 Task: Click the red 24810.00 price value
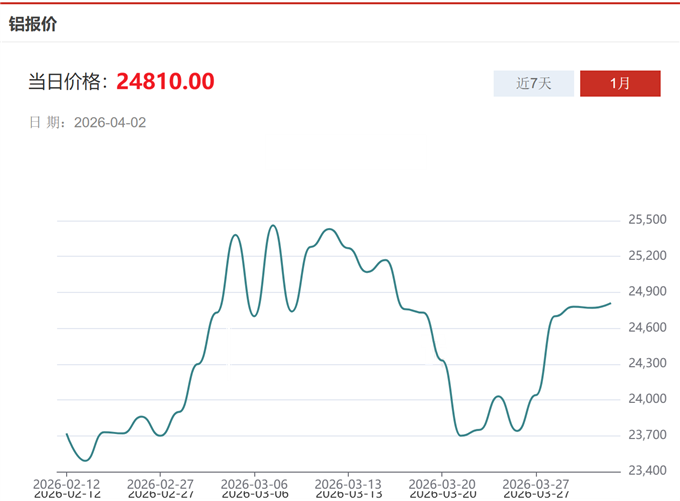point(165,82)
